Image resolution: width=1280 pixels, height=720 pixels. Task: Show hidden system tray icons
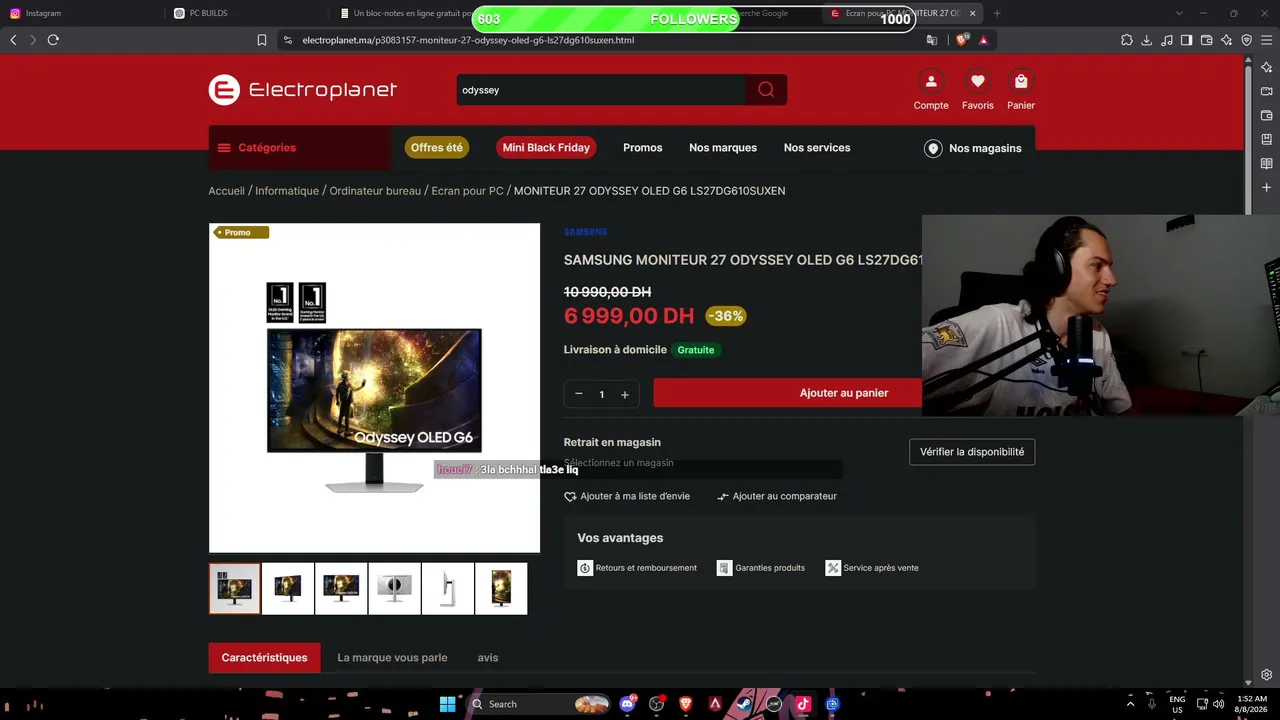tap(1130, 704)
